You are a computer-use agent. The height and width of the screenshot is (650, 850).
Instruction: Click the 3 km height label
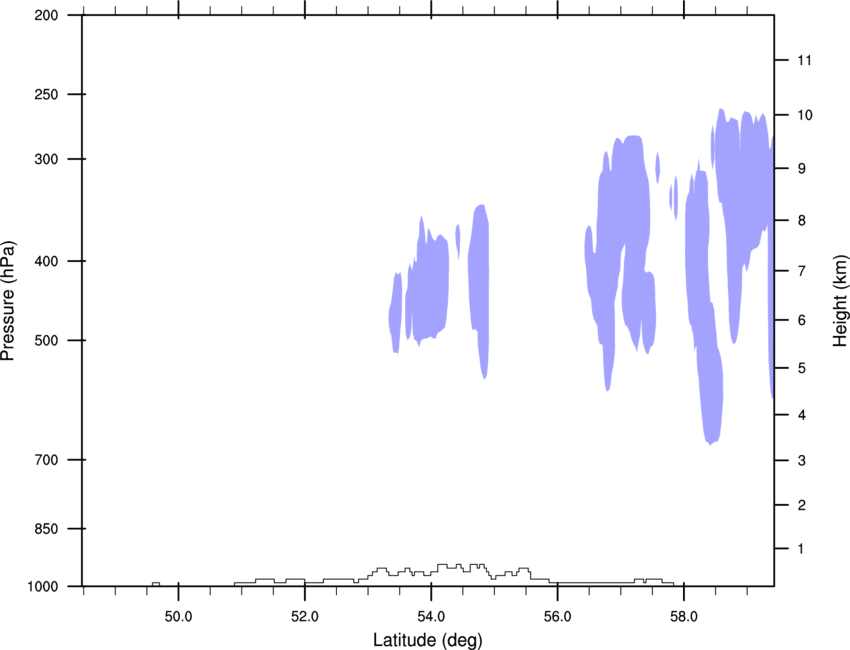click(802, 461)
